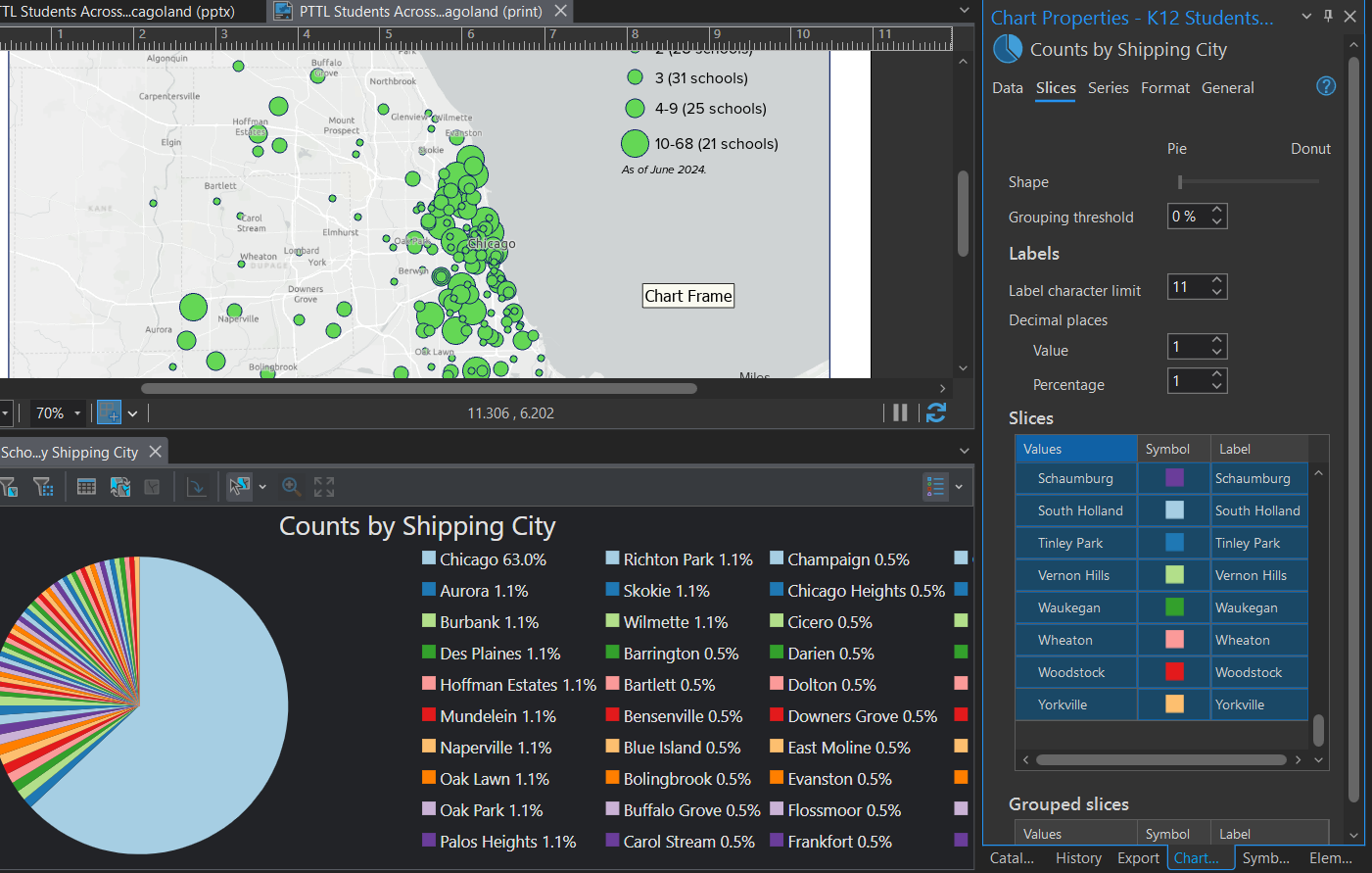Activate the chart zoom magnifier tool
Screen dimensions: 1372x873
tap(290, 486)
